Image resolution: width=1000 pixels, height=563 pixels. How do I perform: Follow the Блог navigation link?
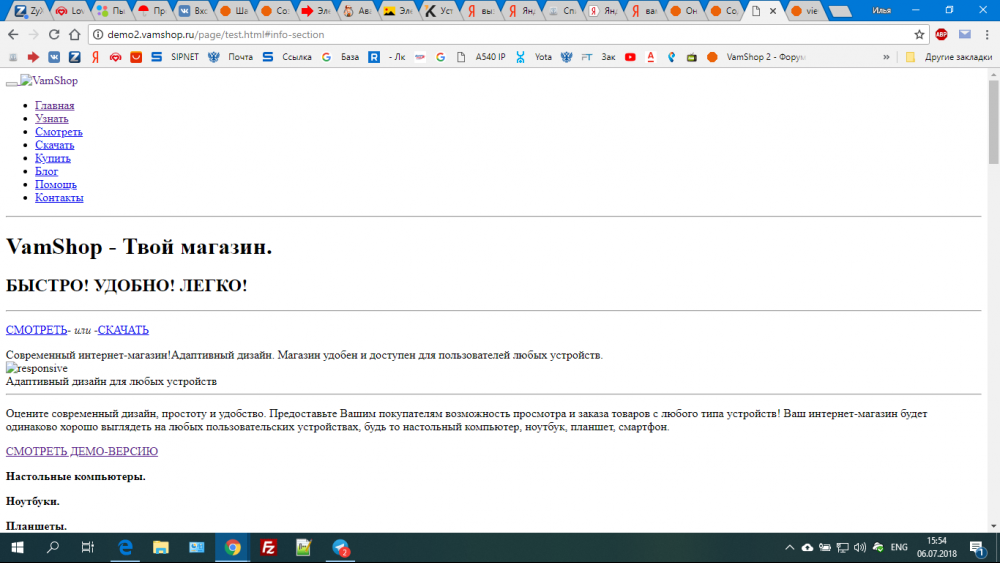47,172
